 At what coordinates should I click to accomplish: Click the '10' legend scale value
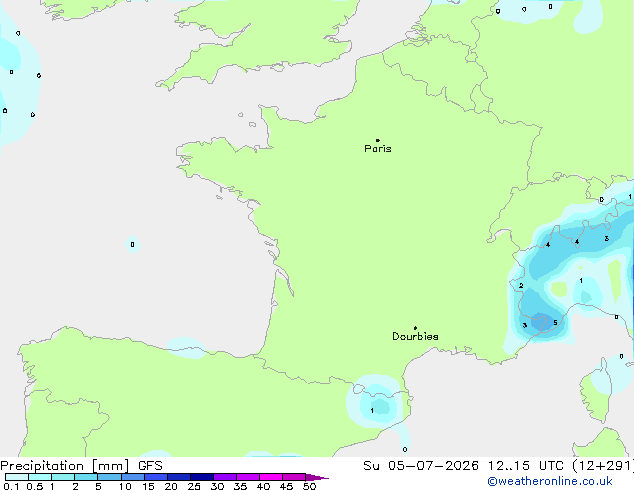125,486
